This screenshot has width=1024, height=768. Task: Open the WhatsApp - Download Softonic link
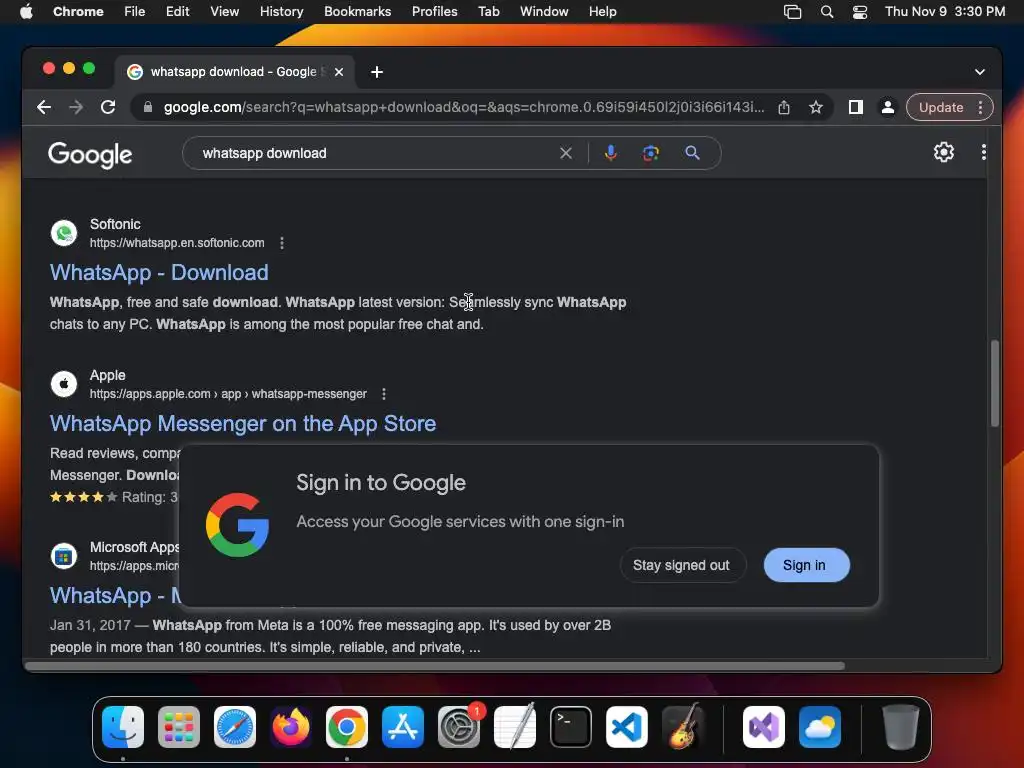pyautogui.click(x=159, y=272)
